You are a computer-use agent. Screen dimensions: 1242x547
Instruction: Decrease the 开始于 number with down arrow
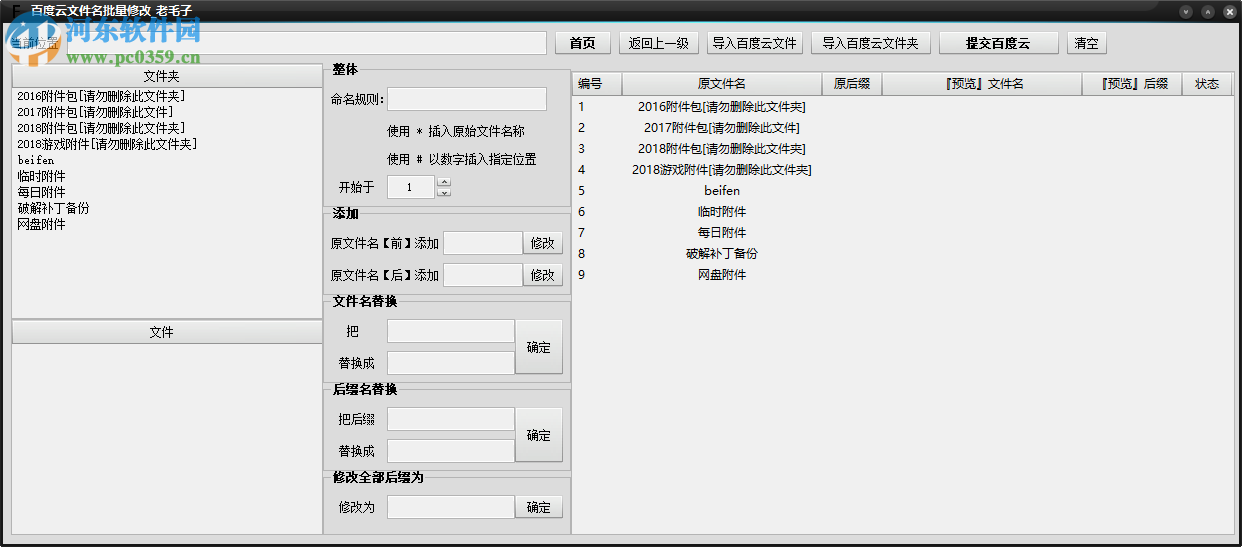[x=444, y=192]
